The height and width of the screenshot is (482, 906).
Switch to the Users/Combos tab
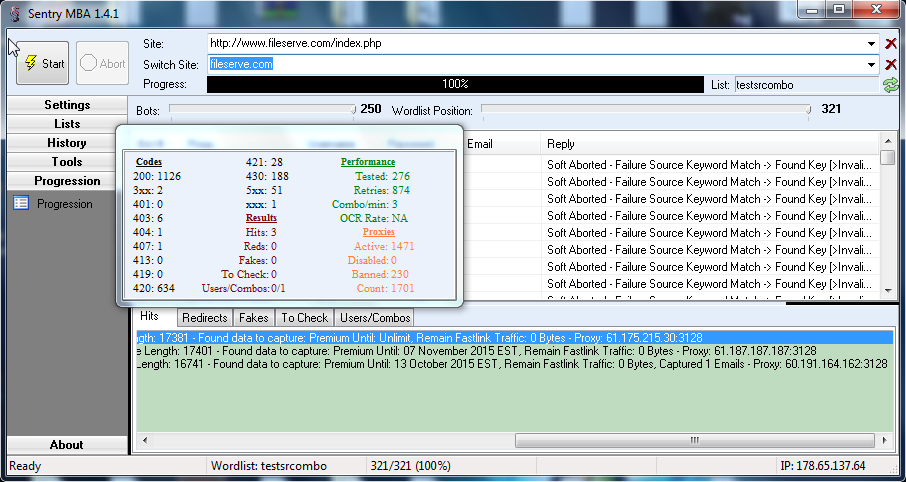tap(375, 318)
